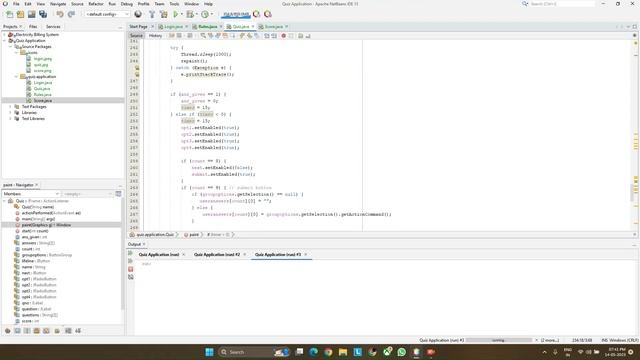Click the Debug Project toolbar icon
Screen dimensions: 640x360
pyautogui.click(x=190, y=14)
